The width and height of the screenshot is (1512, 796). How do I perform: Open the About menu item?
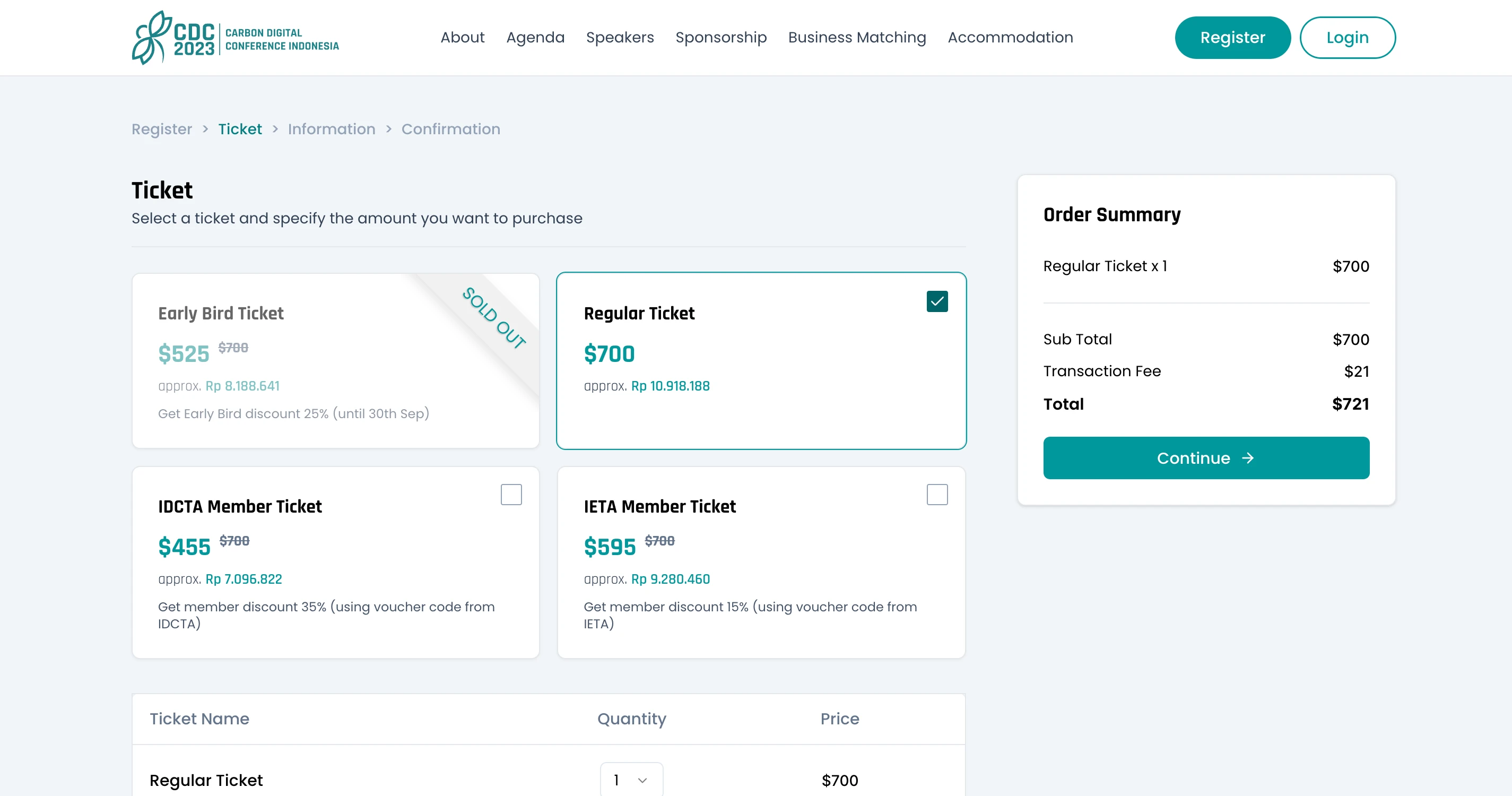[x=462, y=38]
